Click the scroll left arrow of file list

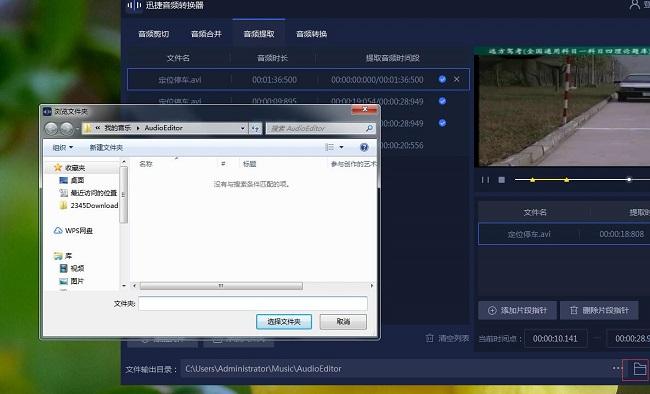134,286
